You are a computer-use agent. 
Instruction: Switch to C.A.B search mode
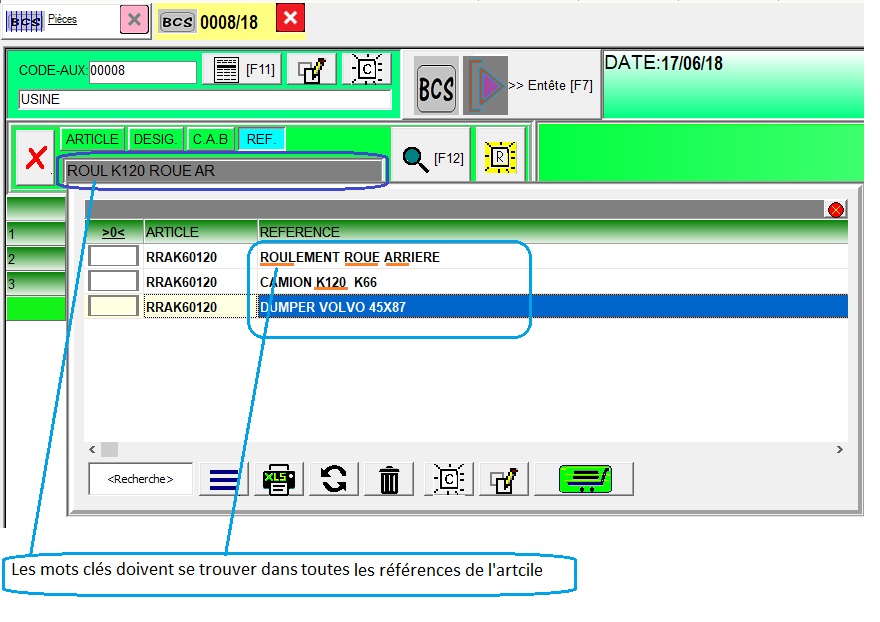click(x=210, y=139)
